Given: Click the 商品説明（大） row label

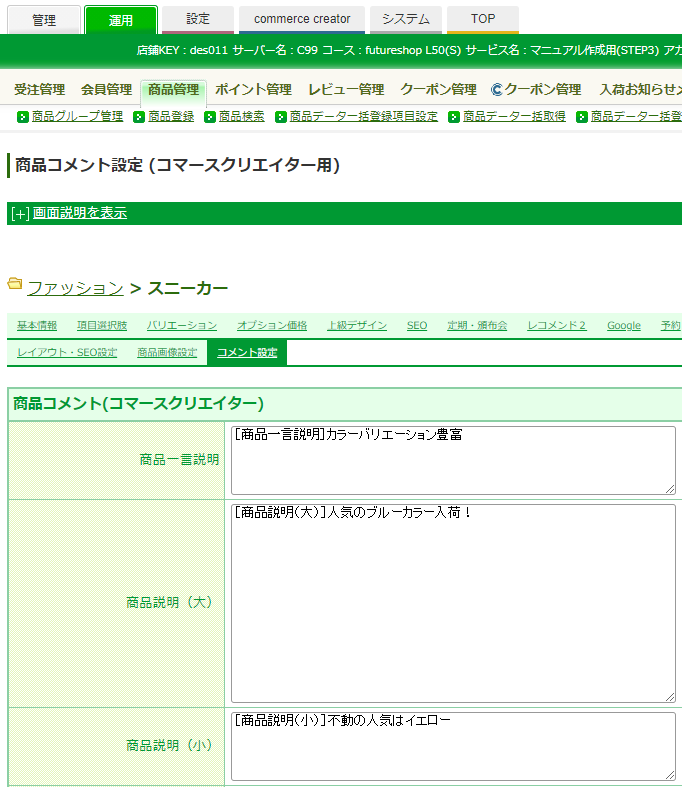Looking at the screenshot, I should point(169,602).
